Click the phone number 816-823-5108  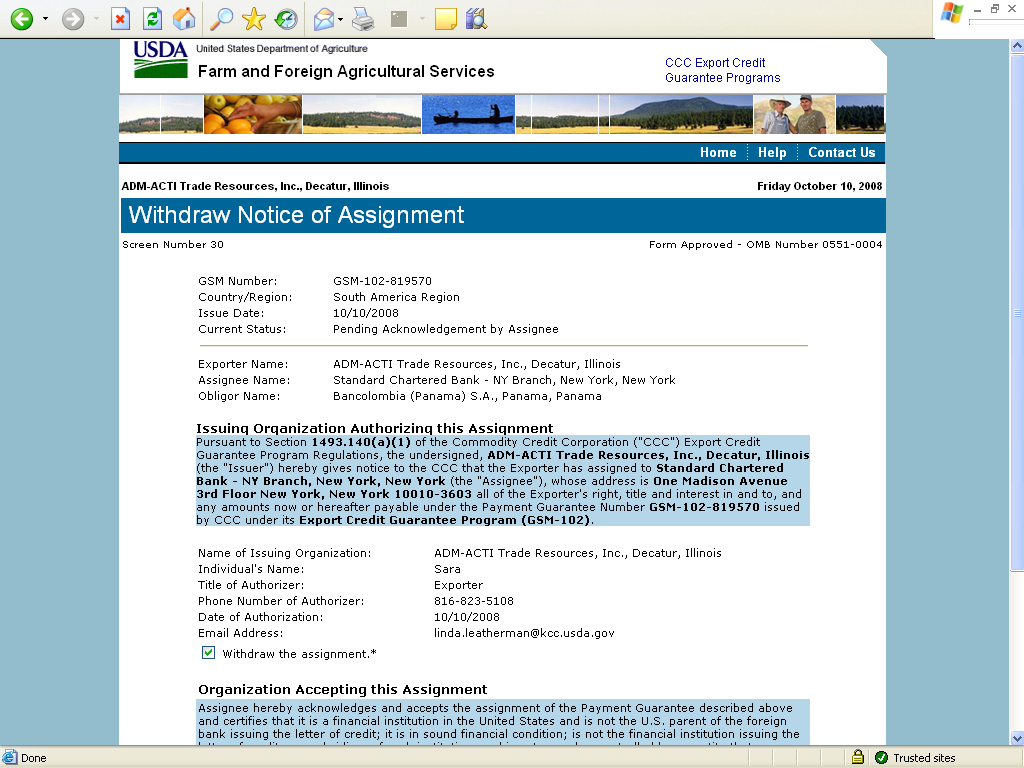coord(473,601)
